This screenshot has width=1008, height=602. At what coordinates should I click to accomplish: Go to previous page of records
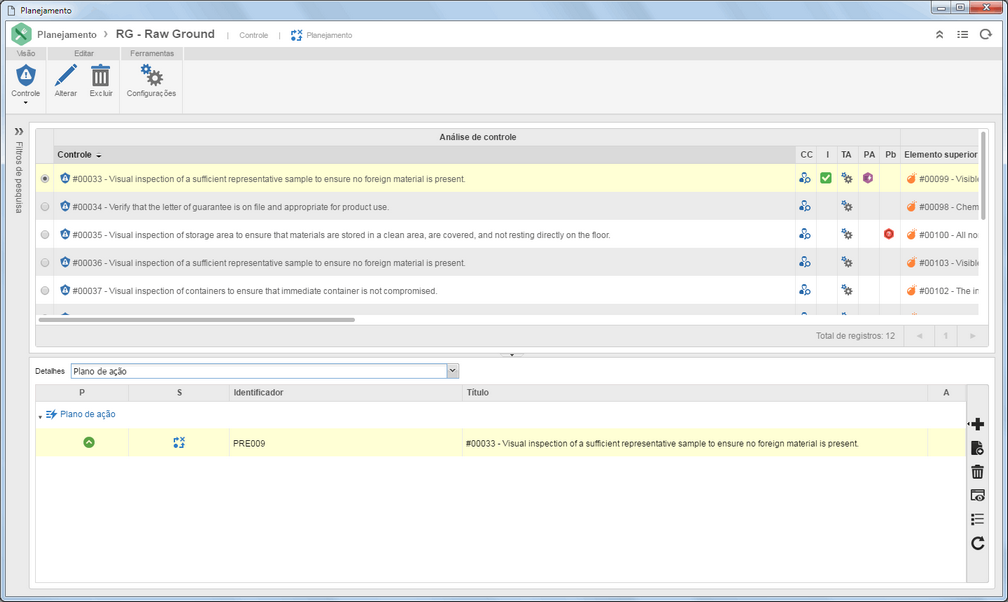click(x=919, y=336)
